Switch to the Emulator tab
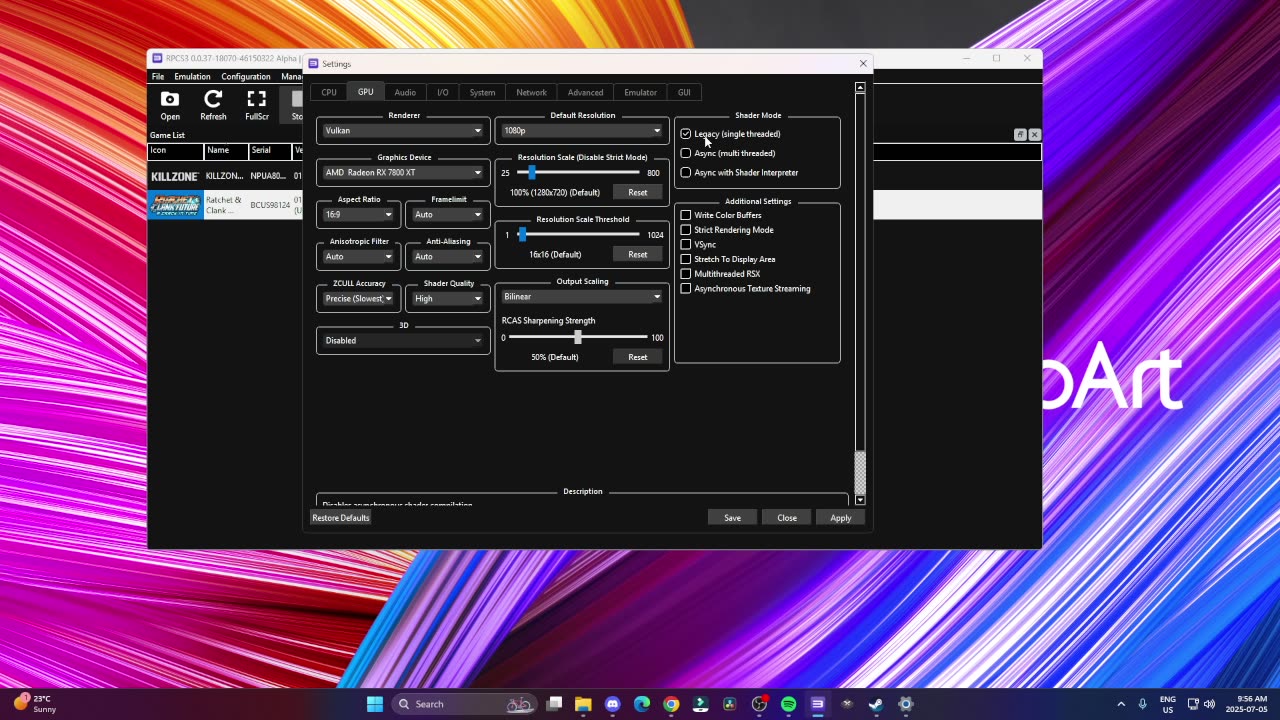Viewport: 1280px width, 720px height. (x=640, y=93)
